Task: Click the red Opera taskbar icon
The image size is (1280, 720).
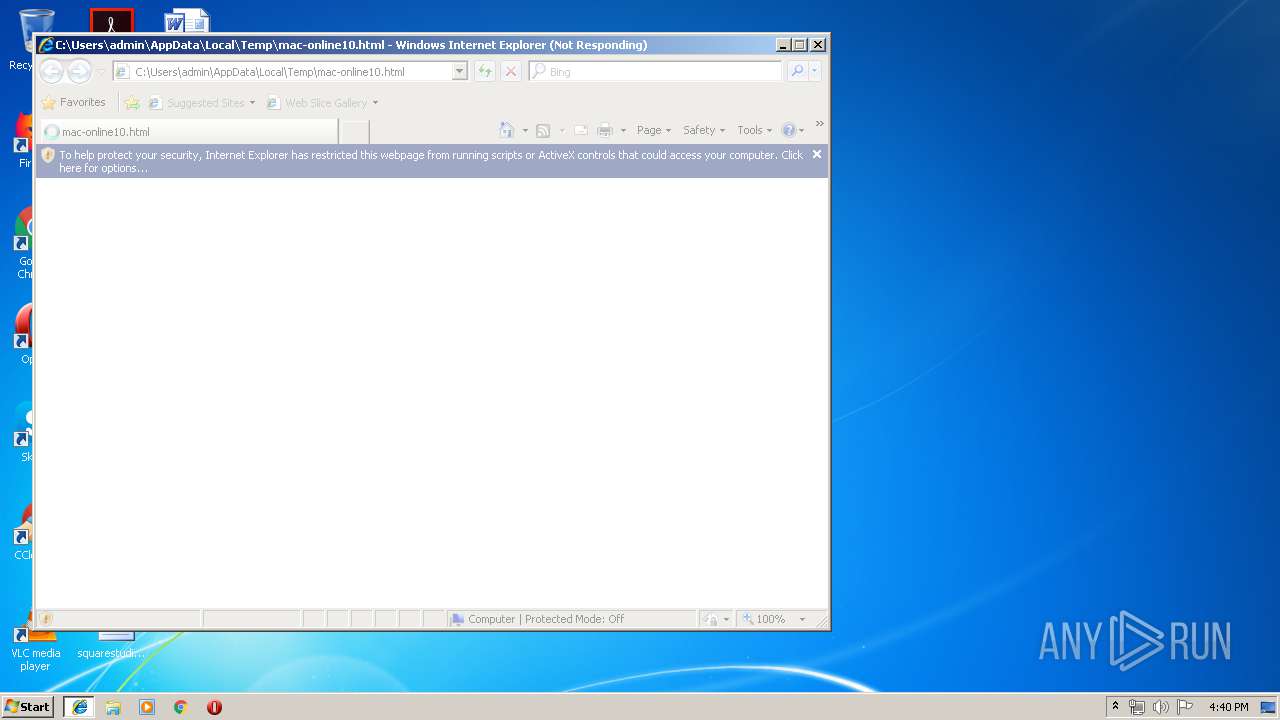Action: (214, 707)
